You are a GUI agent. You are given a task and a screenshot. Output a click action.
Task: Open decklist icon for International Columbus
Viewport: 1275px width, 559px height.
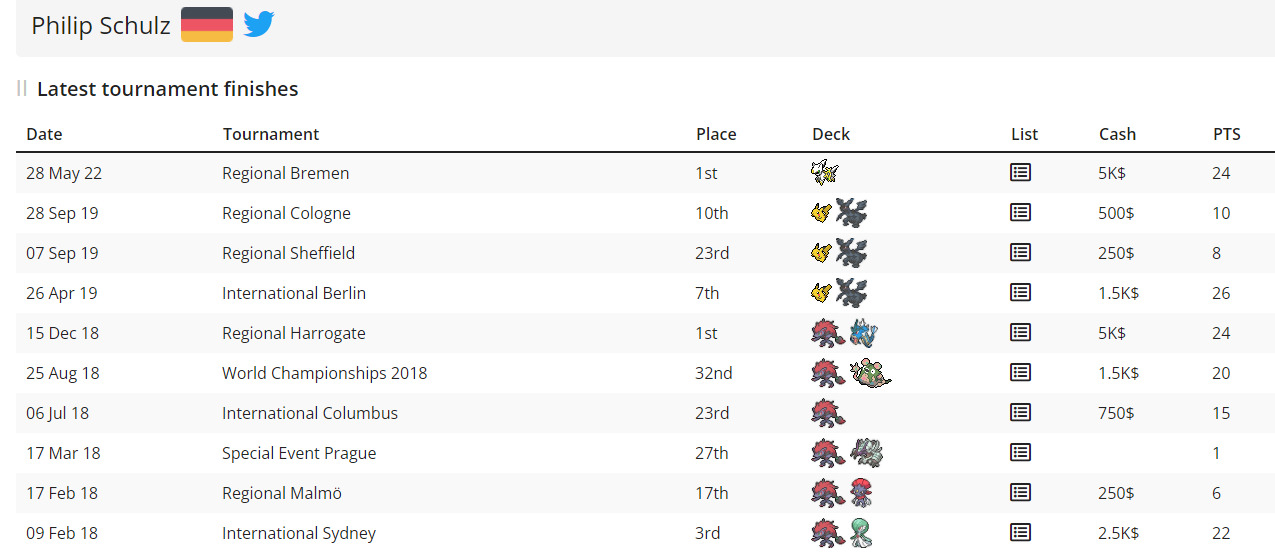coord(1020,413)
